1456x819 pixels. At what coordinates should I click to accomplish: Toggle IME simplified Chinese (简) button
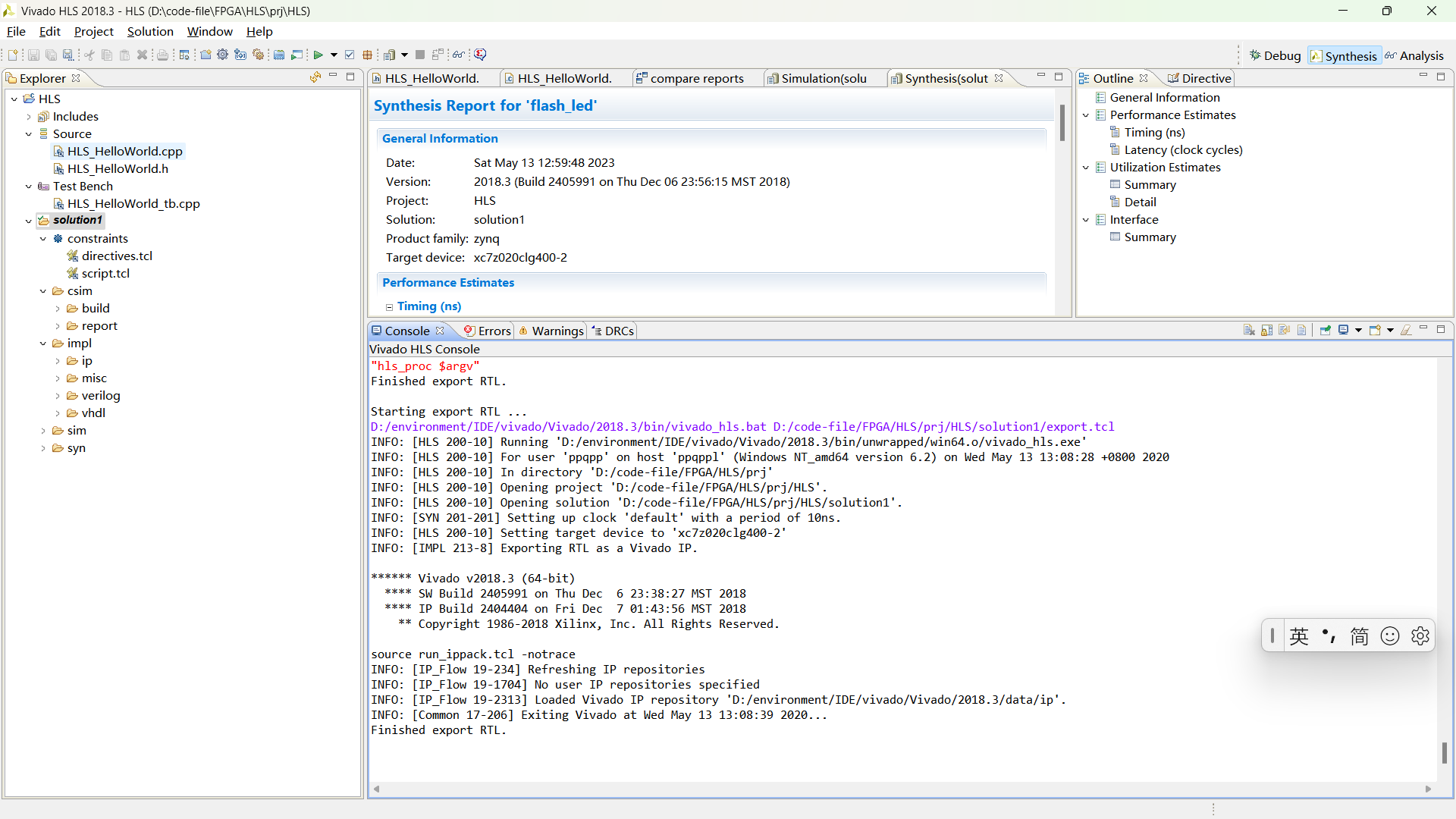point(1360,635)
